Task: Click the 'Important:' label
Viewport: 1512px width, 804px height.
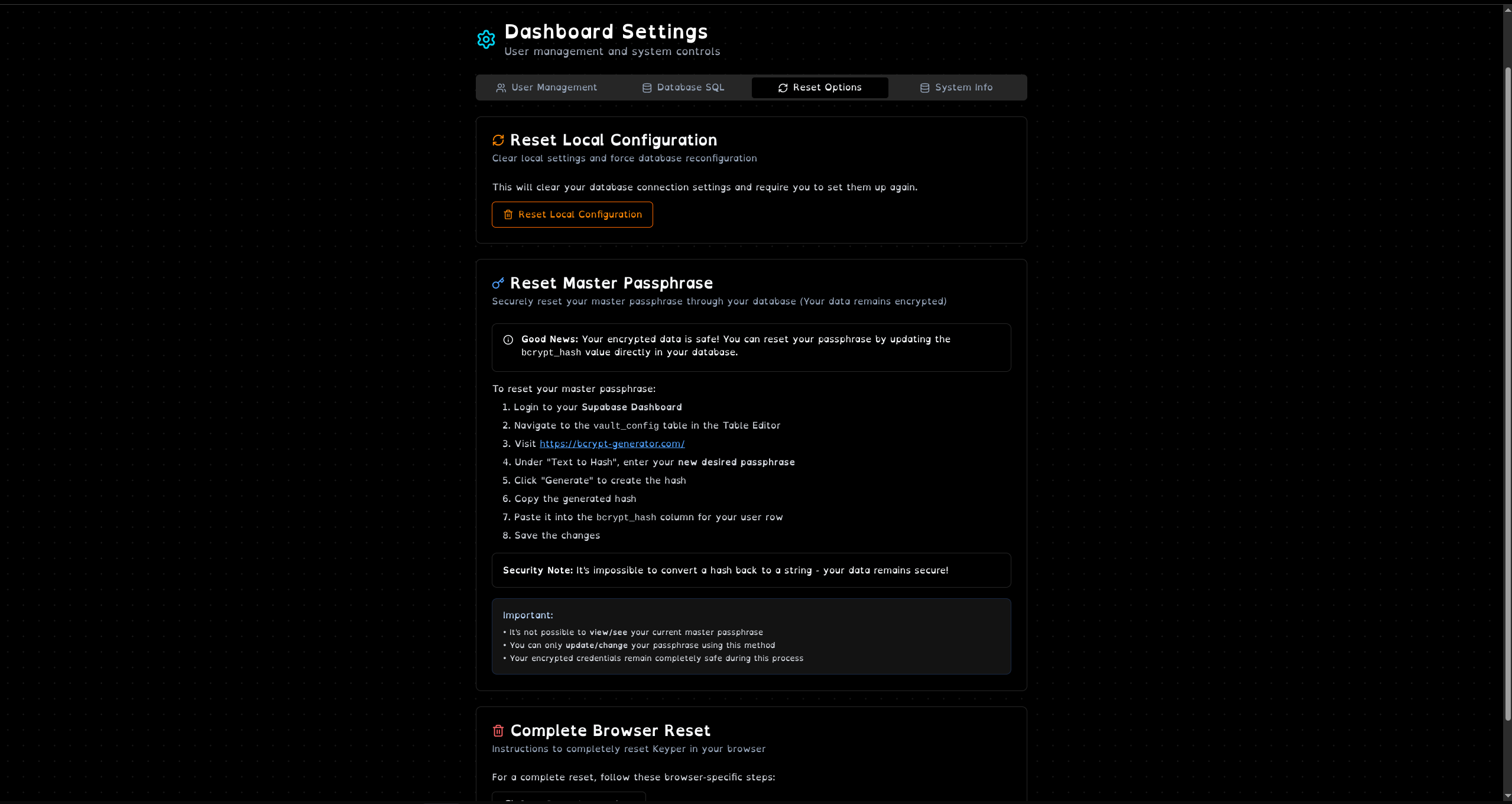Action: [528, 615]
